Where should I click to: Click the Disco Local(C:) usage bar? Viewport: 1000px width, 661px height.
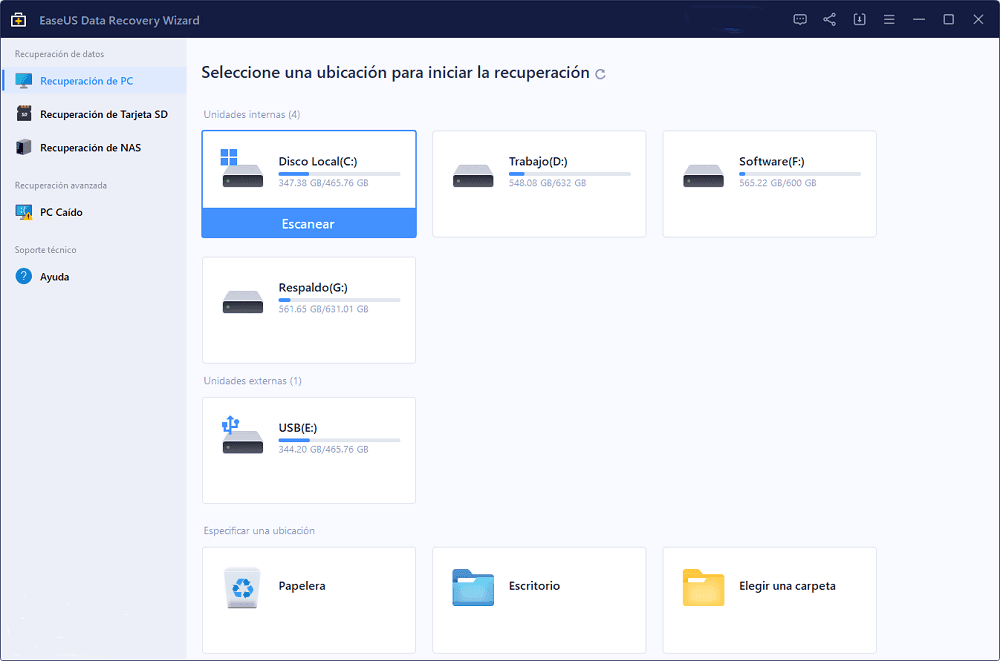point(339,174)
